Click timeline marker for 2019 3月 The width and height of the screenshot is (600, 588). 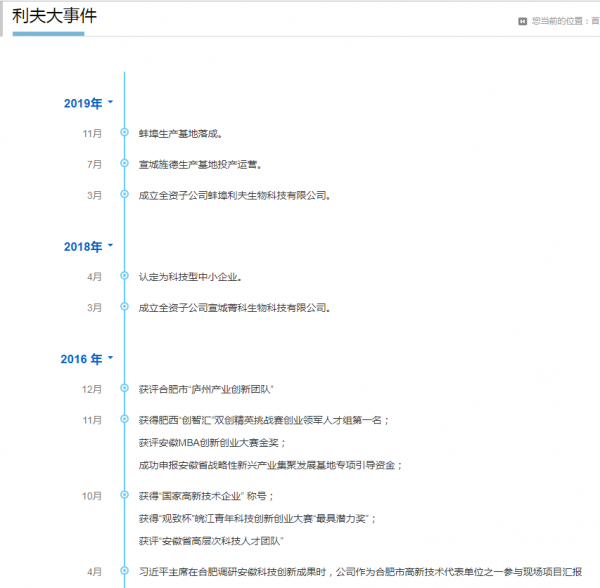point(124,194)
